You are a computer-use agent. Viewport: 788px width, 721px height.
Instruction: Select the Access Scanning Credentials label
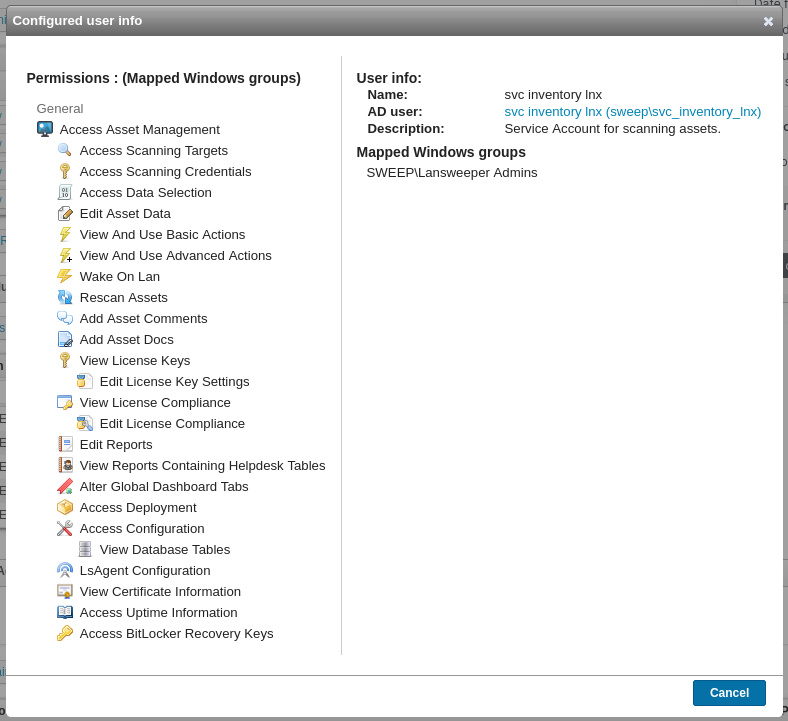(165, 172)
